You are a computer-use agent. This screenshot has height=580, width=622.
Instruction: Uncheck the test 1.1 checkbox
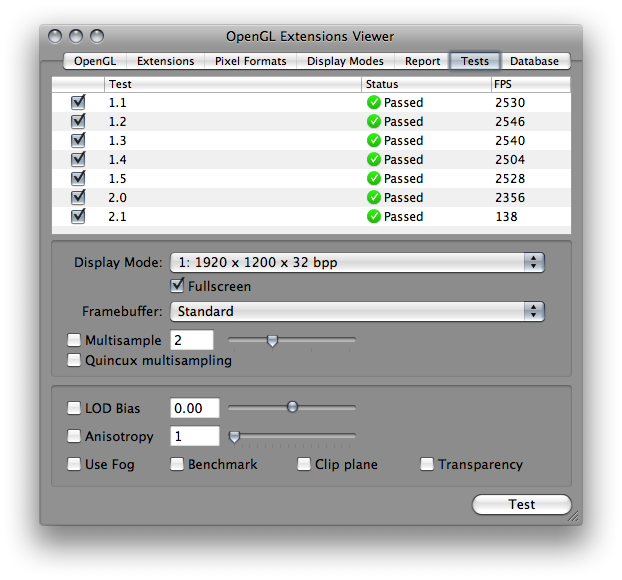[x=78, y=102]
